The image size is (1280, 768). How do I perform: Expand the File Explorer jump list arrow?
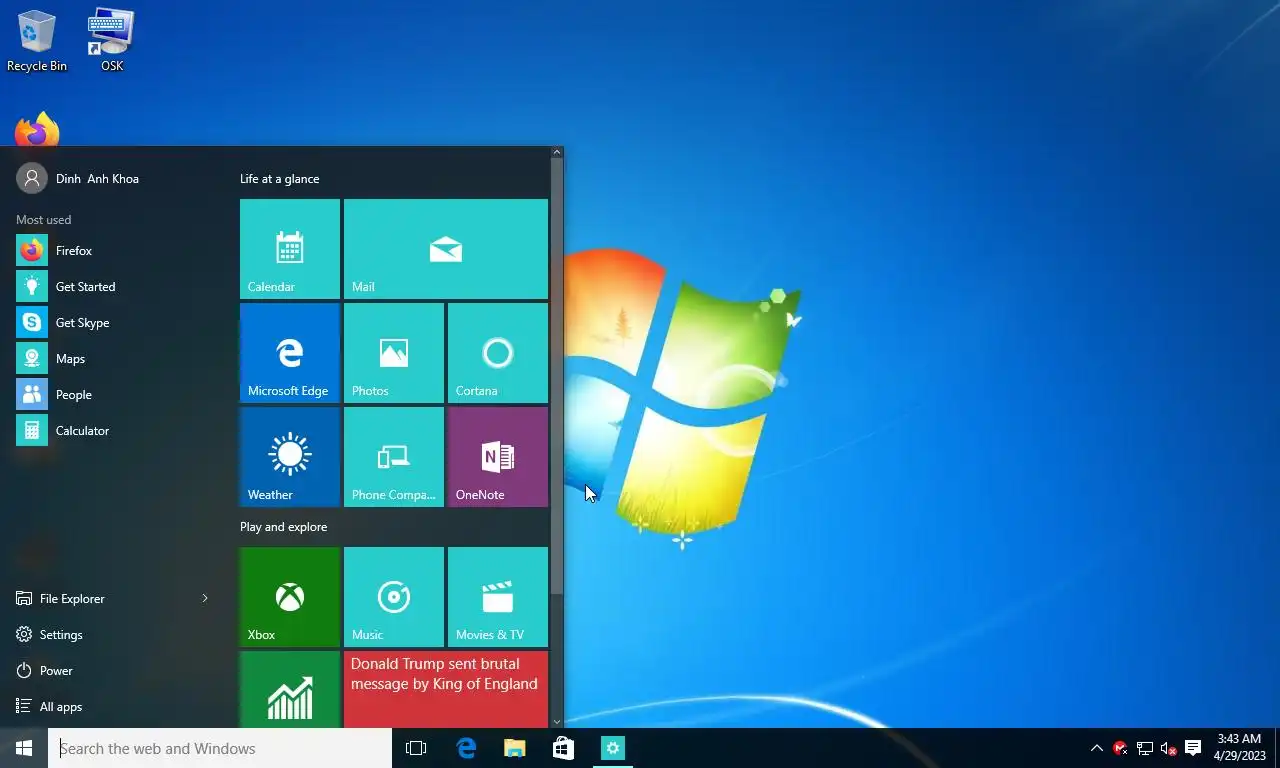click(205, 599)
